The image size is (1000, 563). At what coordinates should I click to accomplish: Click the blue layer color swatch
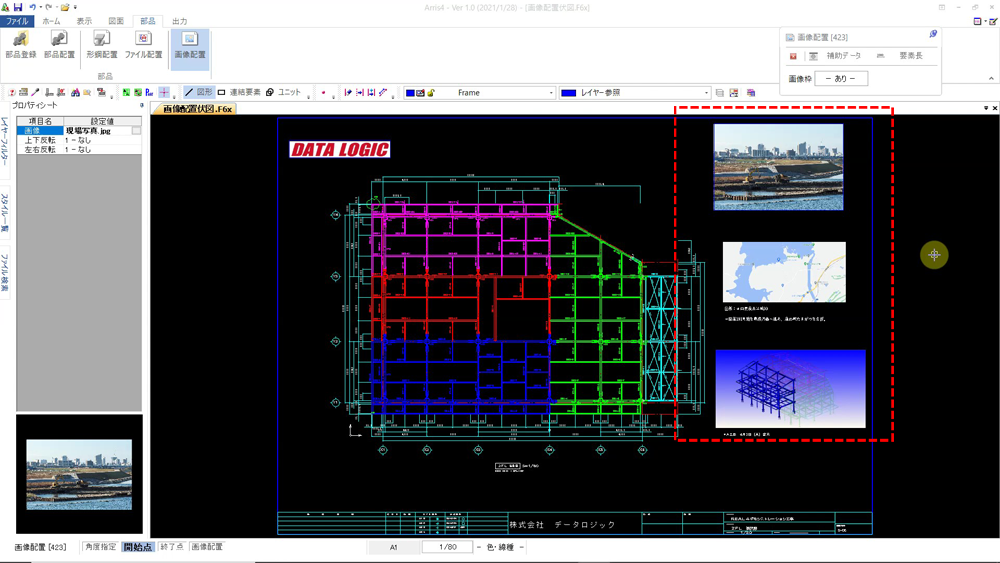(x=568, y=93)
